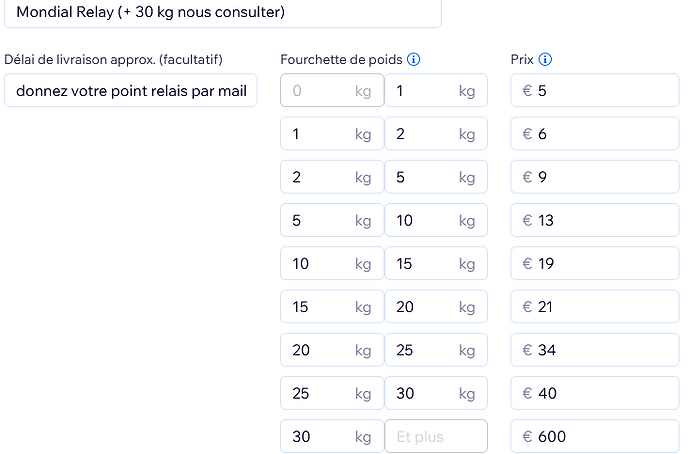Image resolution: width=689 pixels, height=454 pixels.
Task: Click info icon next to Fourchette de poids
Action: pyautogui.click(x=414, y=59)
